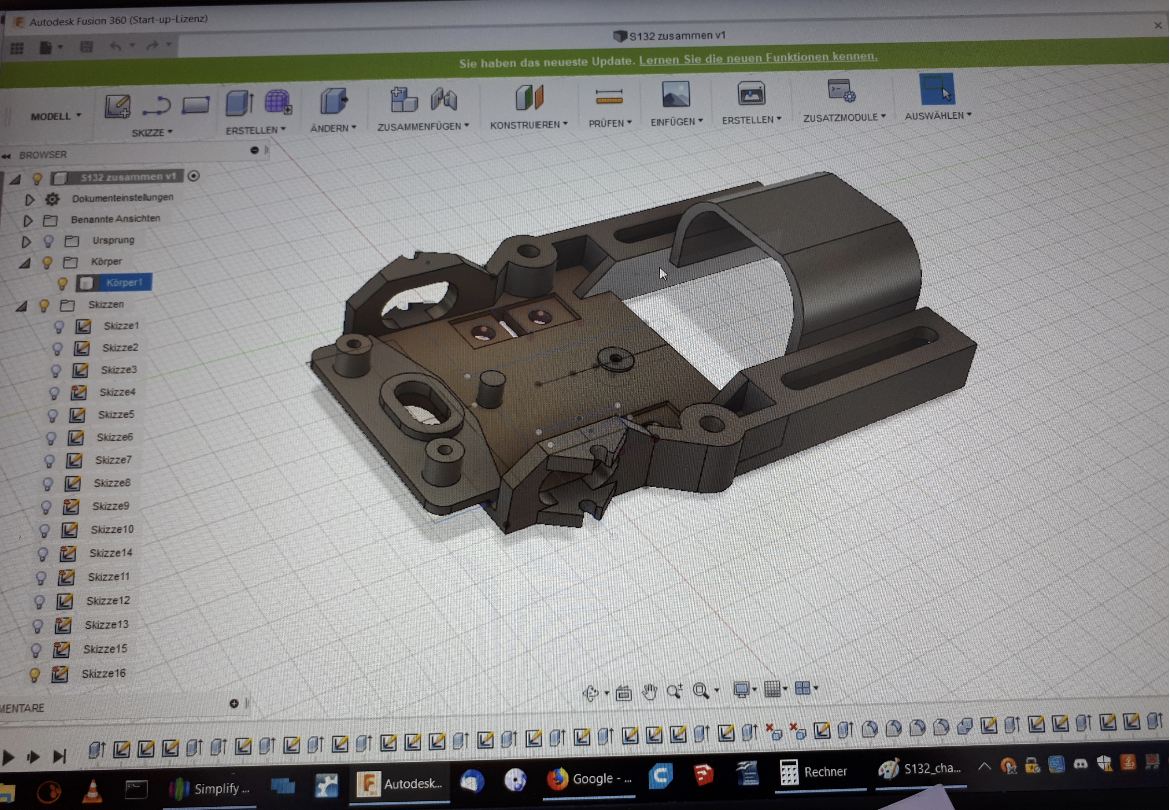Open the MODELL workspace dropdown
1170x810 pixels.
click(x=55, y=116)
